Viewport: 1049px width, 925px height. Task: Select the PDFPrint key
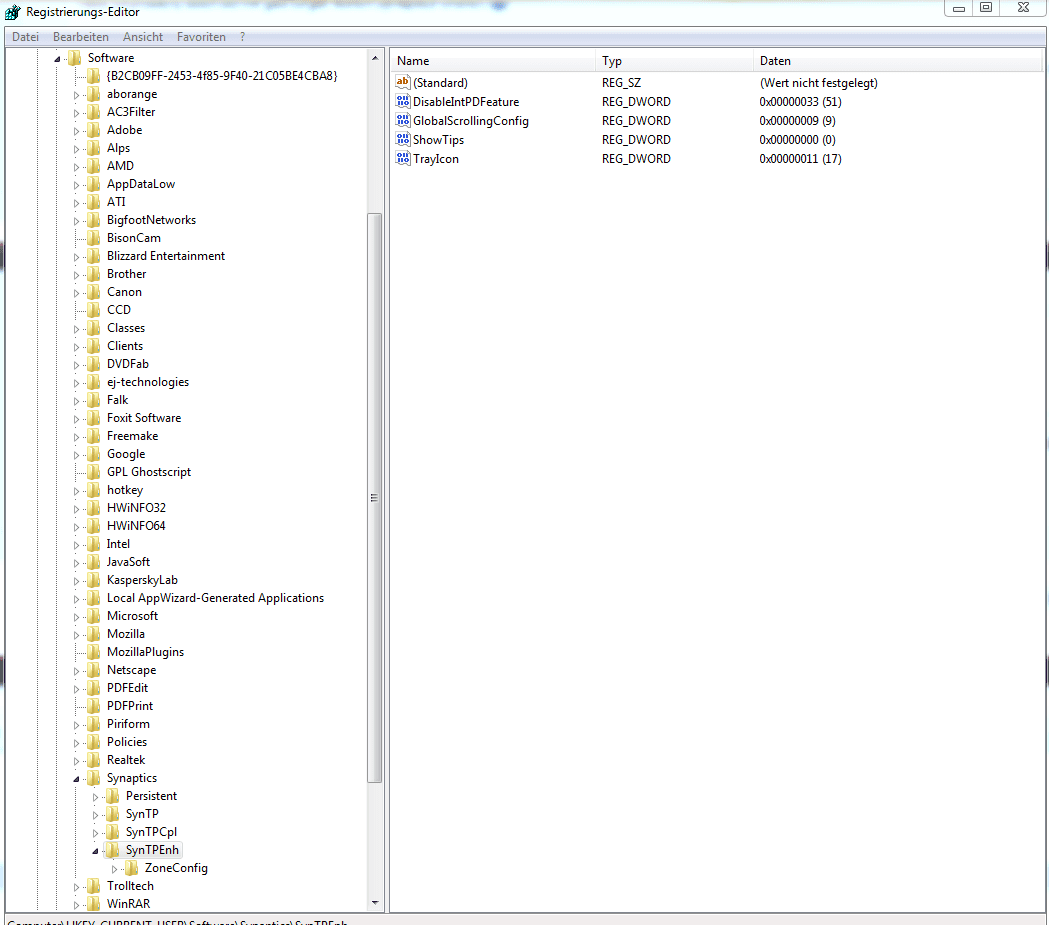pos(130,706)
